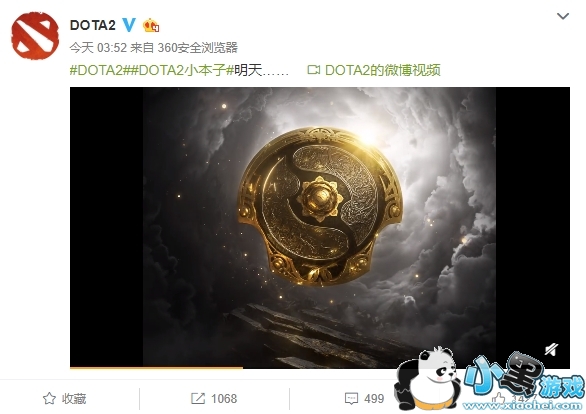Click the www.xiaohei.com watermark text
This screenshot has height=414, width=586.
522,405
